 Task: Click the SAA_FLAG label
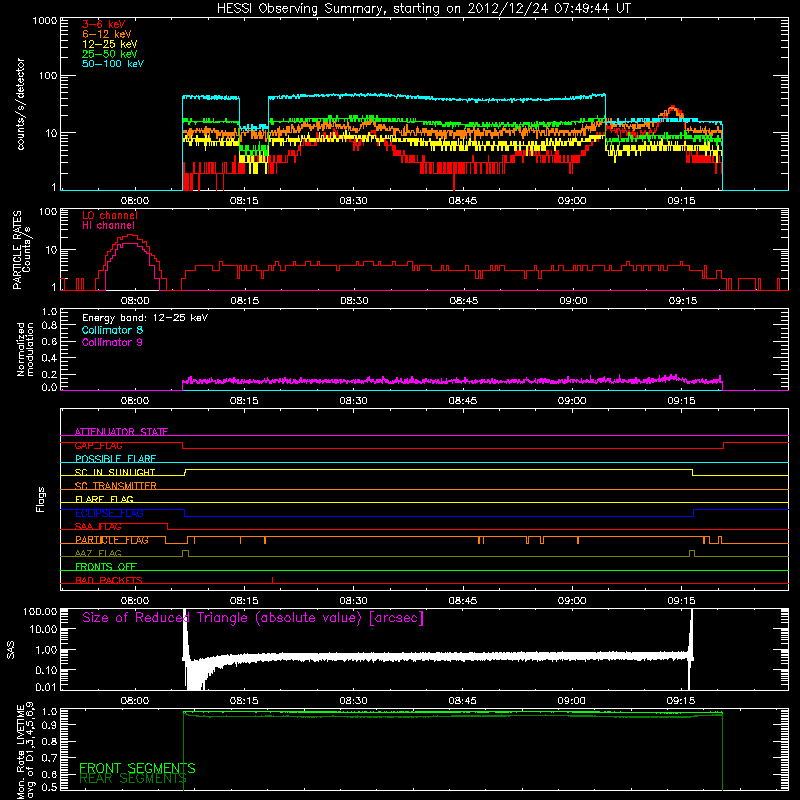point(98,527)
